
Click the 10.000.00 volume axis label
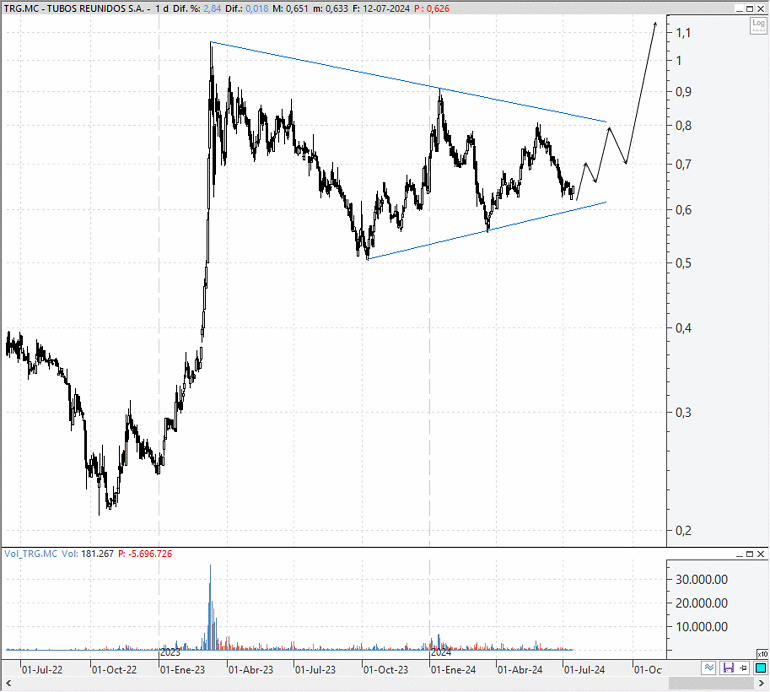tap(701, 627)
